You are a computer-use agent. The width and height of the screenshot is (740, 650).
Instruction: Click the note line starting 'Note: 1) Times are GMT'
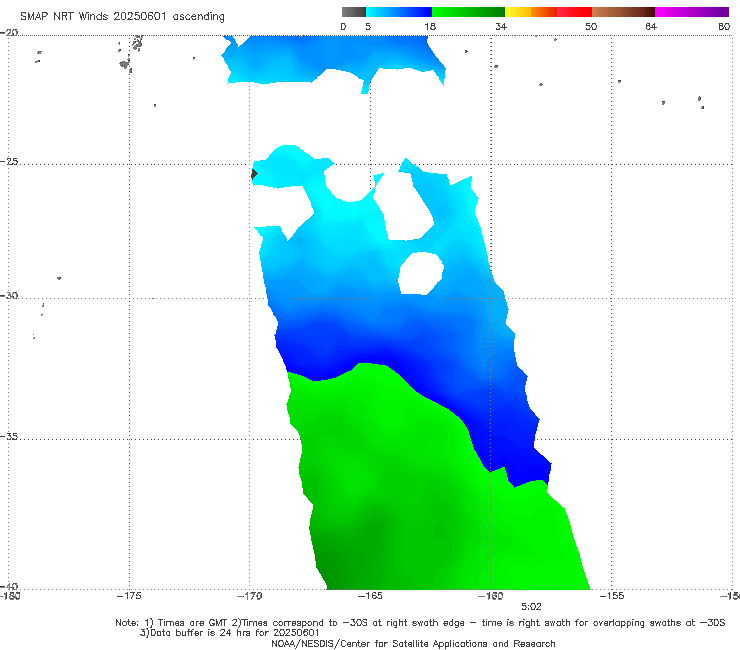click(420, 623)
